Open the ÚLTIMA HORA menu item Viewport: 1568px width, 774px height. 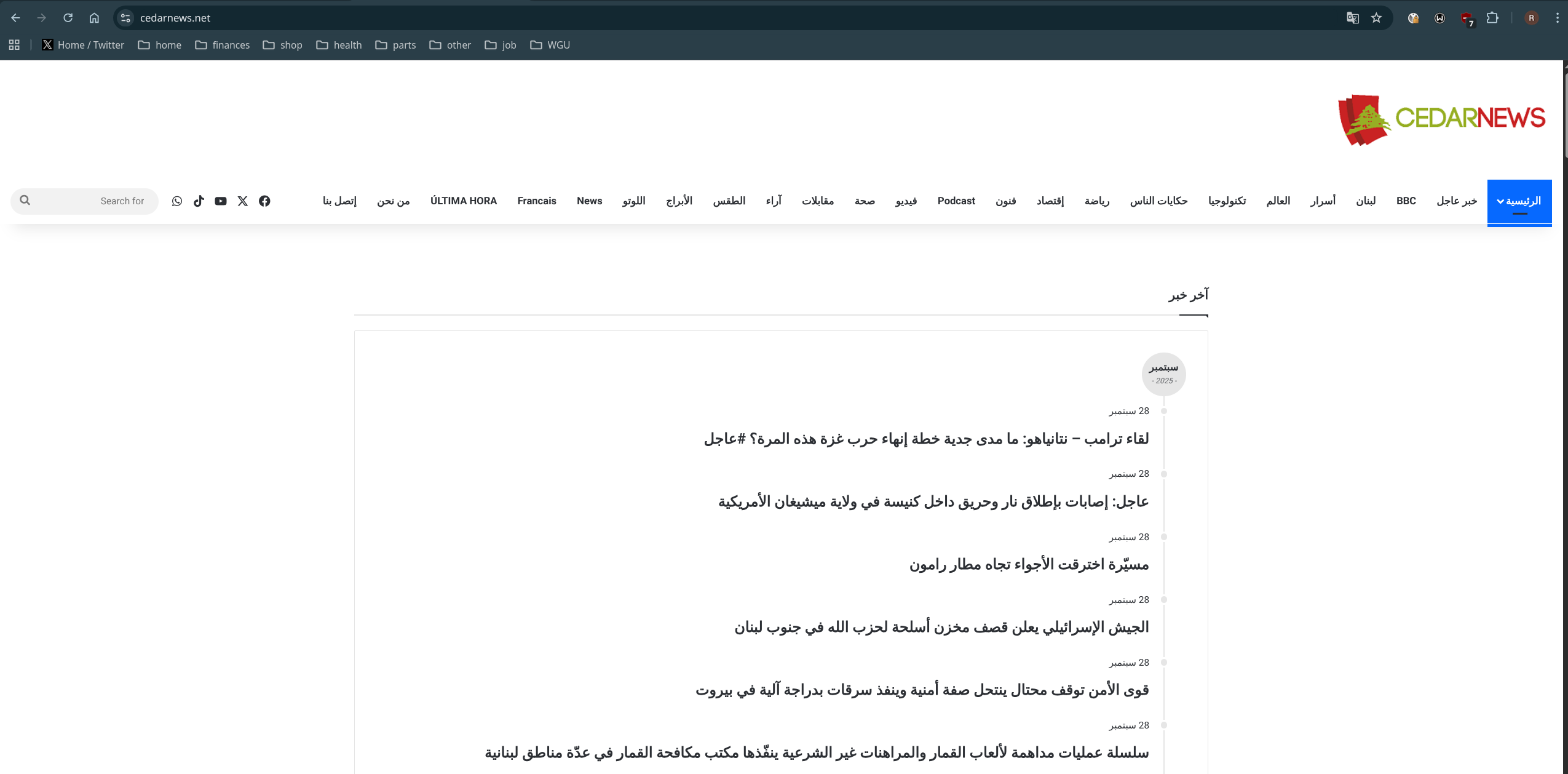[464, 201]
